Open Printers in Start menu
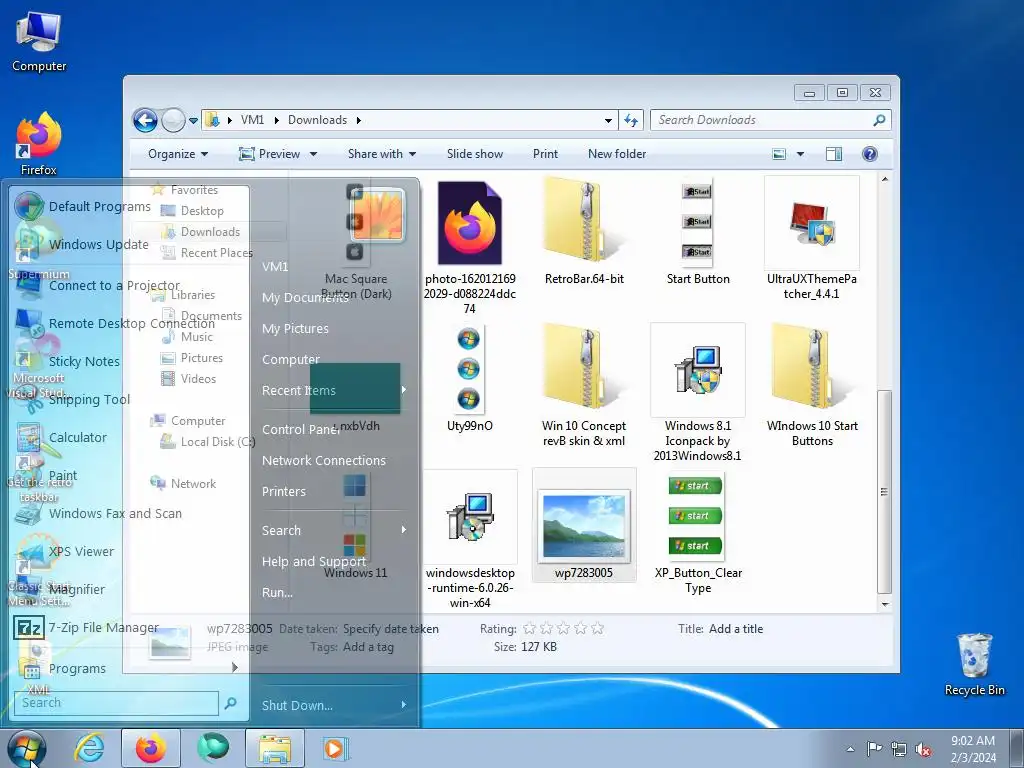This screenshot has height=768, width=1024. point(283,491)
